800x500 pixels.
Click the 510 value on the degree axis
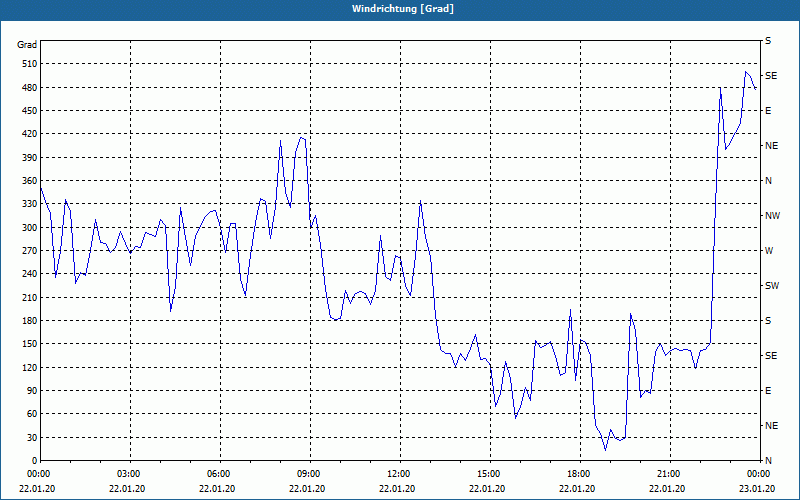point(31,64)
